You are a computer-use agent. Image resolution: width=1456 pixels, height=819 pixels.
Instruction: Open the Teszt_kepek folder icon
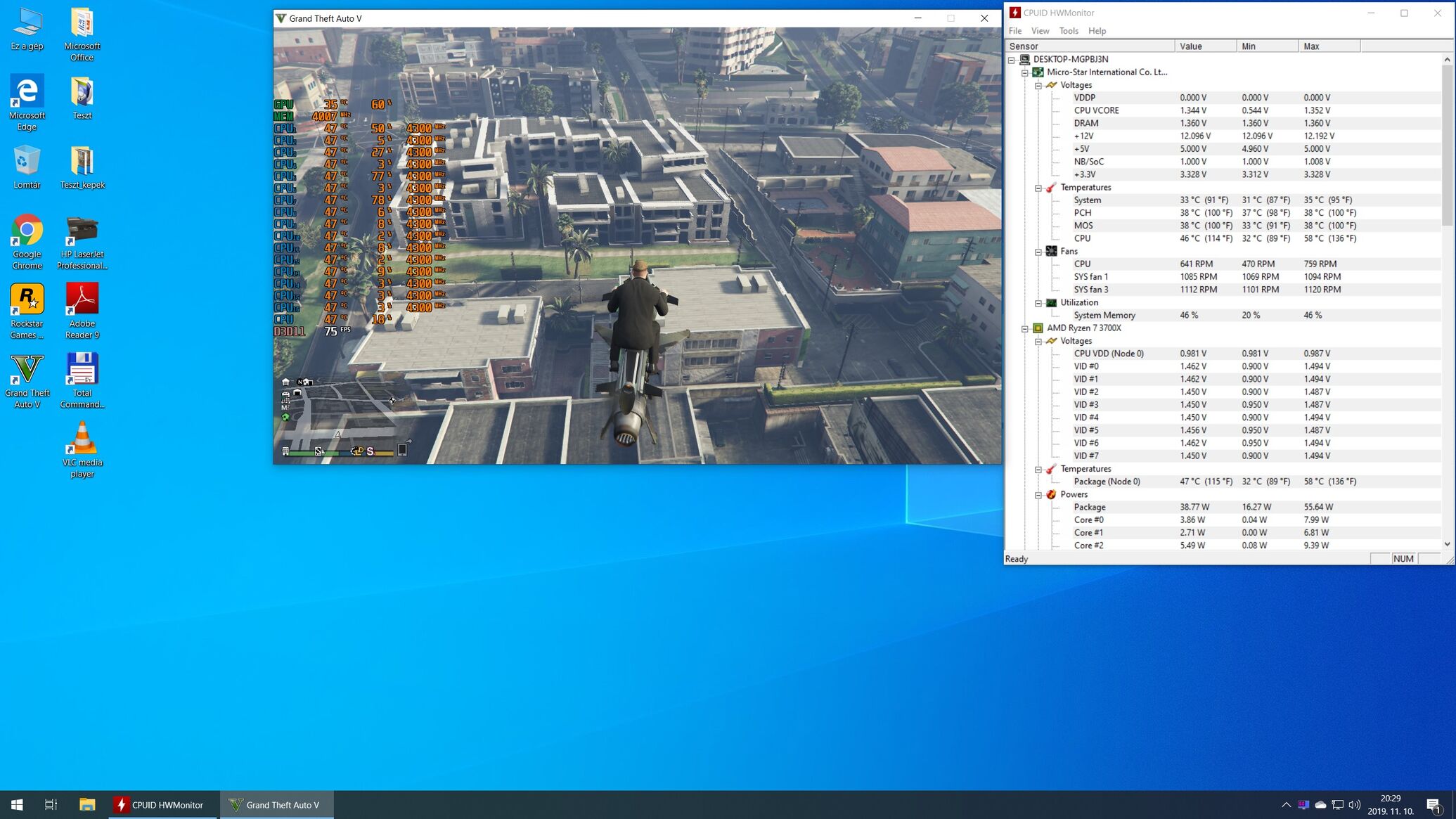tap(82, 167)
